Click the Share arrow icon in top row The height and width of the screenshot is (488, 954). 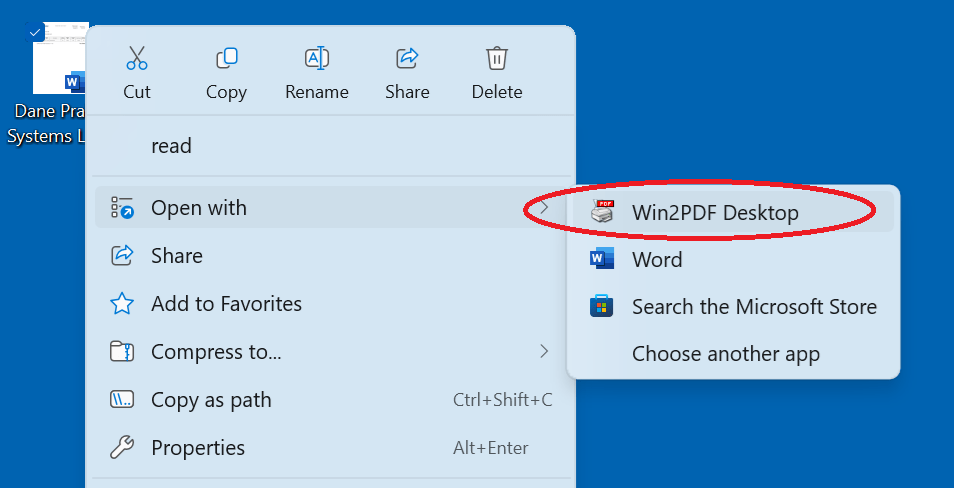tap(407, 59)
